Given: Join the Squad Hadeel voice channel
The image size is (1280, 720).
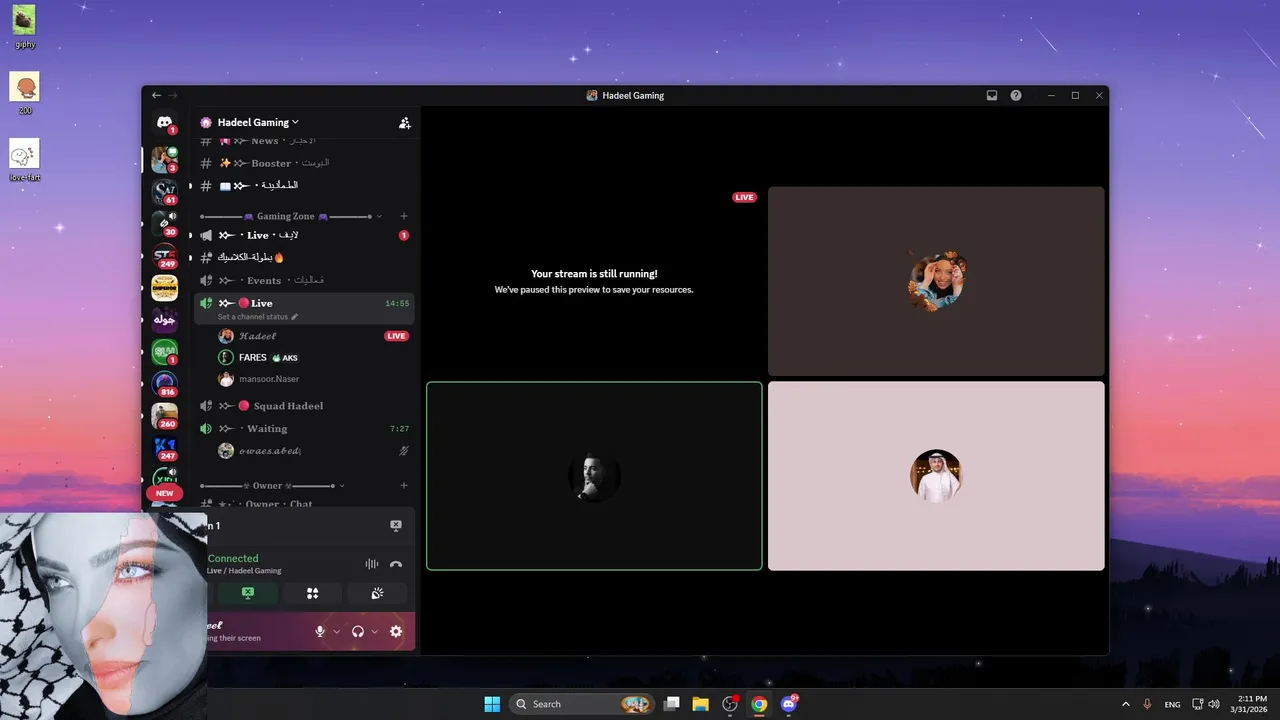Looking at the screenshot, I should (x=304, y=406).
